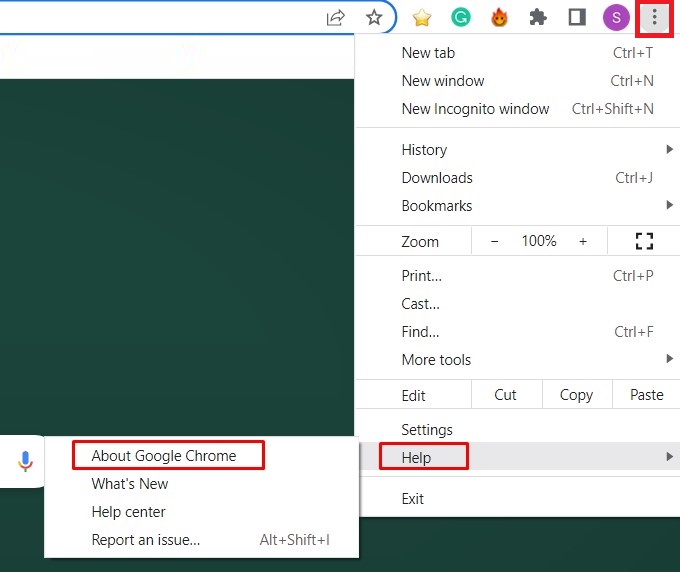Open Downloads from the menu
Viewport: 680px width, 572px height.
[x=518, y=178]
